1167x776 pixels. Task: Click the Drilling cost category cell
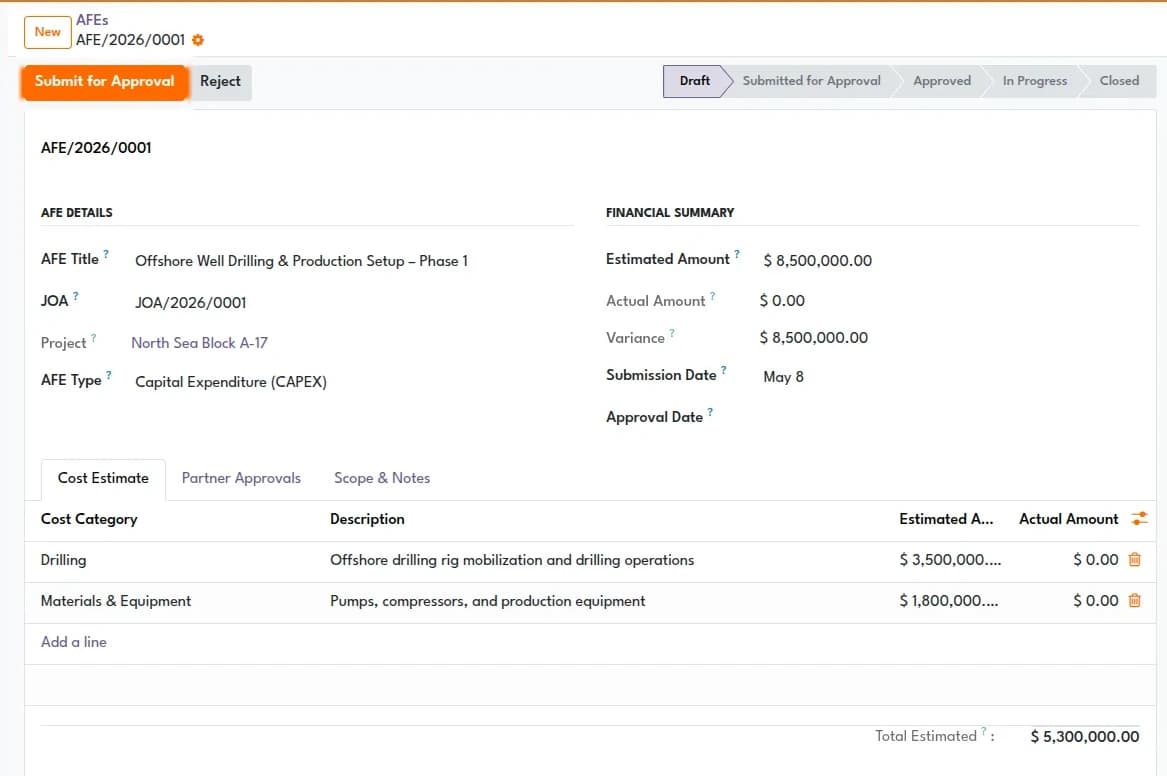pos(176,560)
